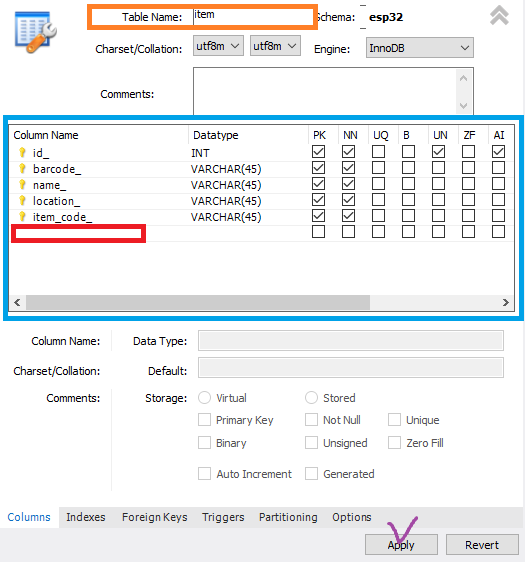
Task: Click the table Comments text area
Action: pyautogui.click(x=325, y=91)
